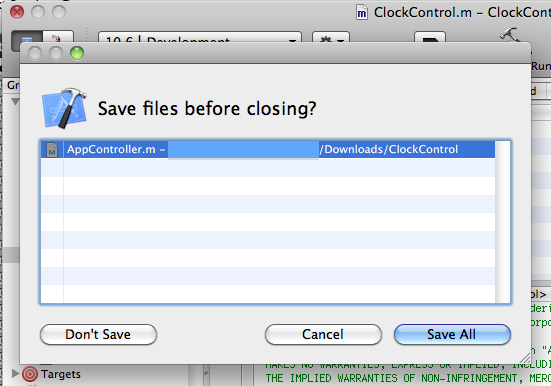Click the file list vertical scrollbar track
Viewport: 551px width, 386px height.
point(502,221)
